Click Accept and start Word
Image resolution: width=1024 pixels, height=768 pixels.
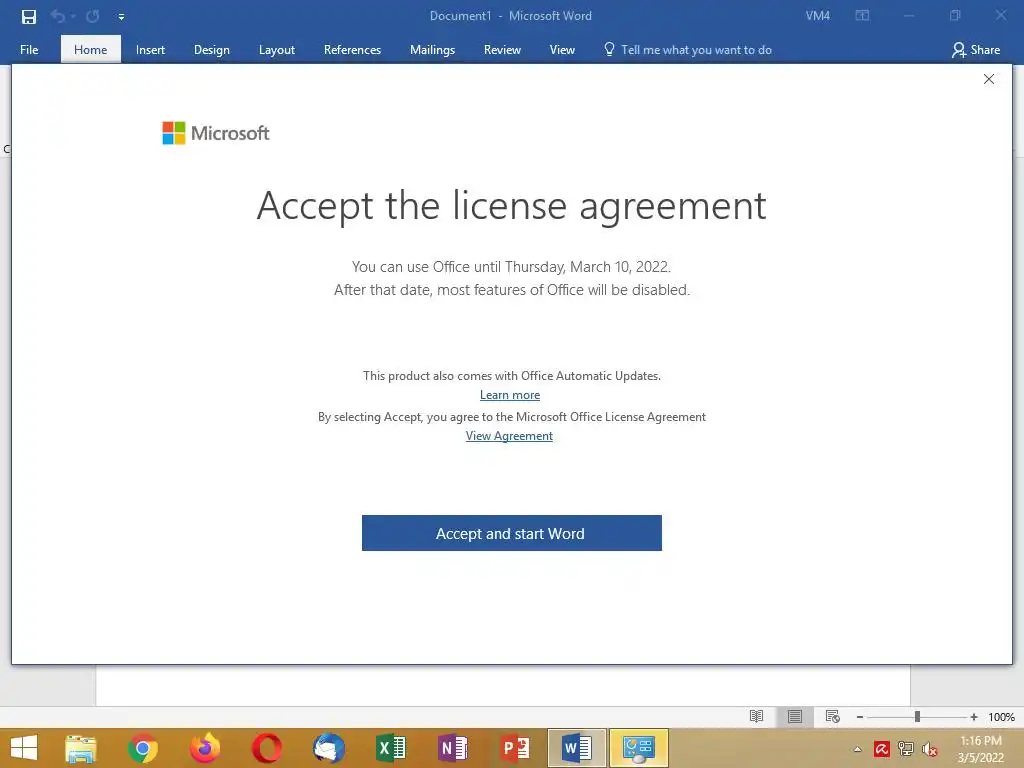click(512, 533)
